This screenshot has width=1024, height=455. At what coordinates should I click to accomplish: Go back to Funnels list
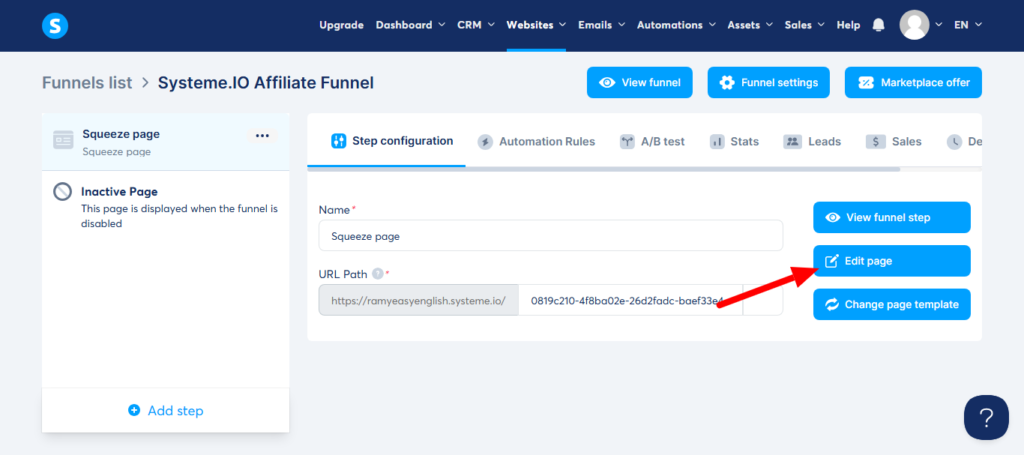point(87,83)
